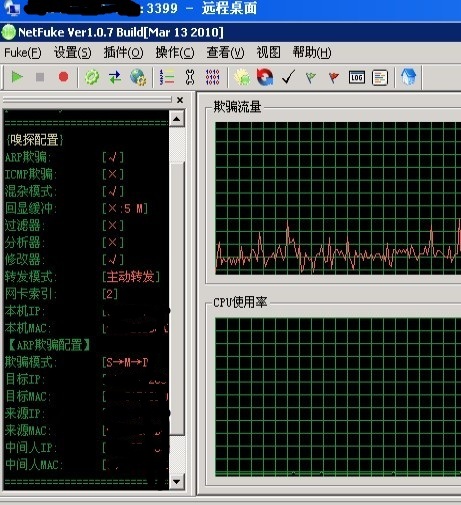The height and width of the screenshot is (505, 461).
Task: Close the config panel with X
Action: coord(180,100)
